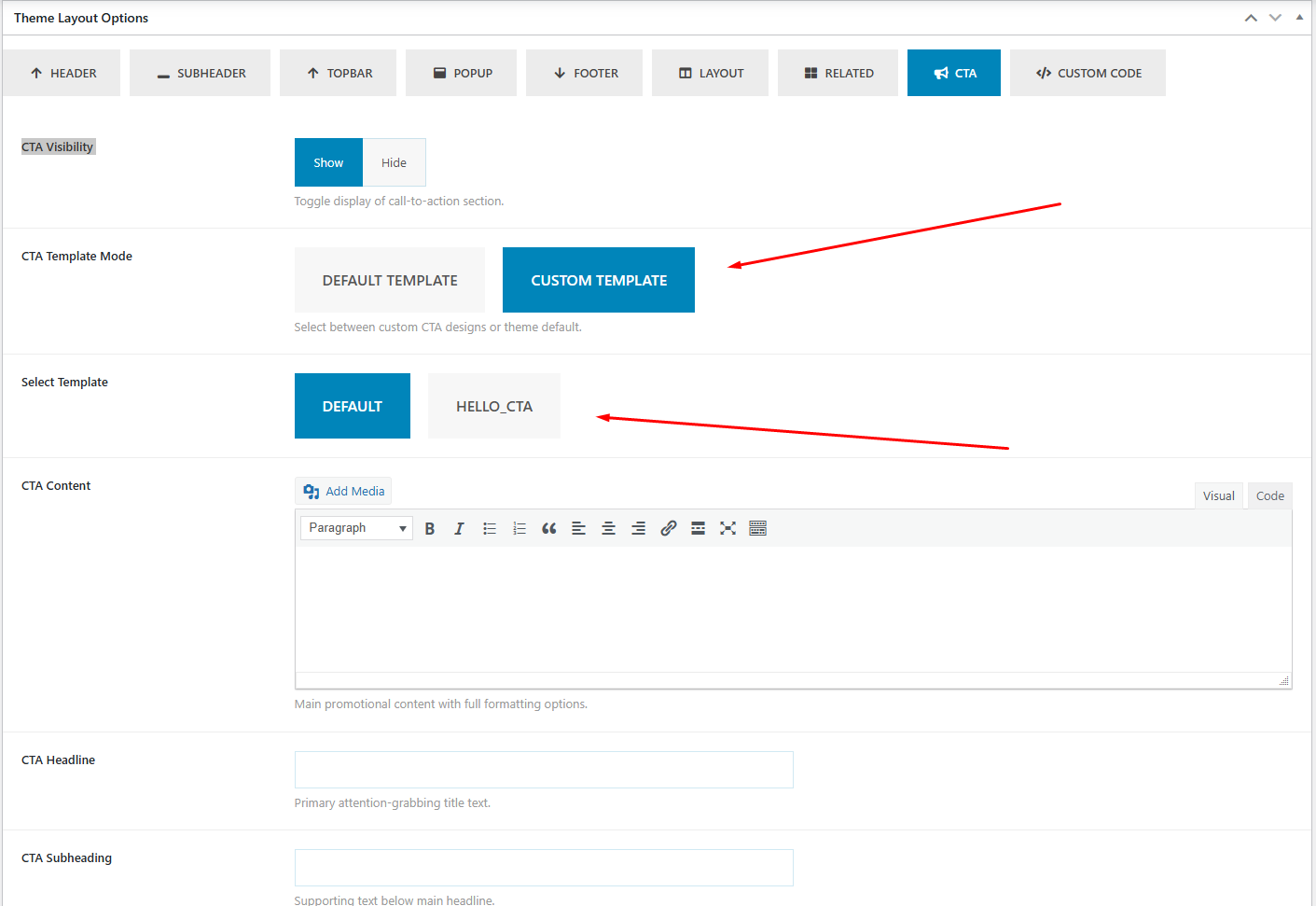Insert a numbered list
Screen dimensions: 1316x906
pyautogui.click(x=519, y=528)
